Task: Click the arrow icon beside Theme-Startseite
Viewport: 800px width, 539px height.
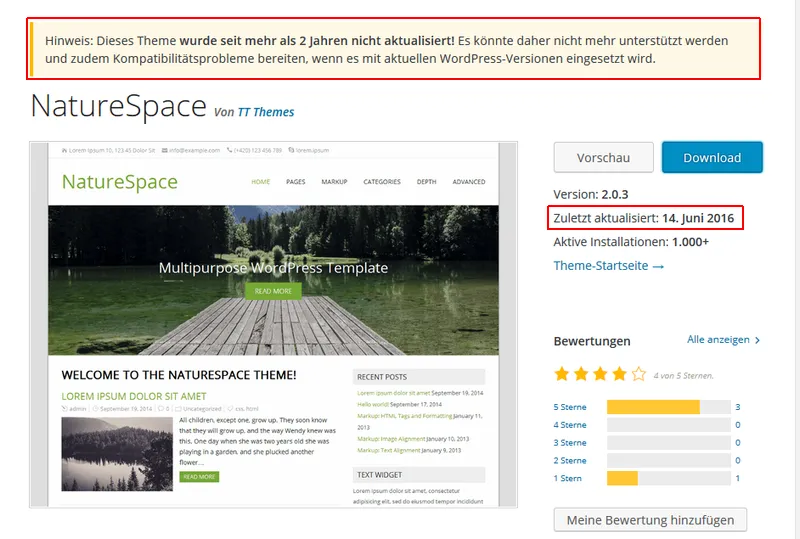Action: 658,266
